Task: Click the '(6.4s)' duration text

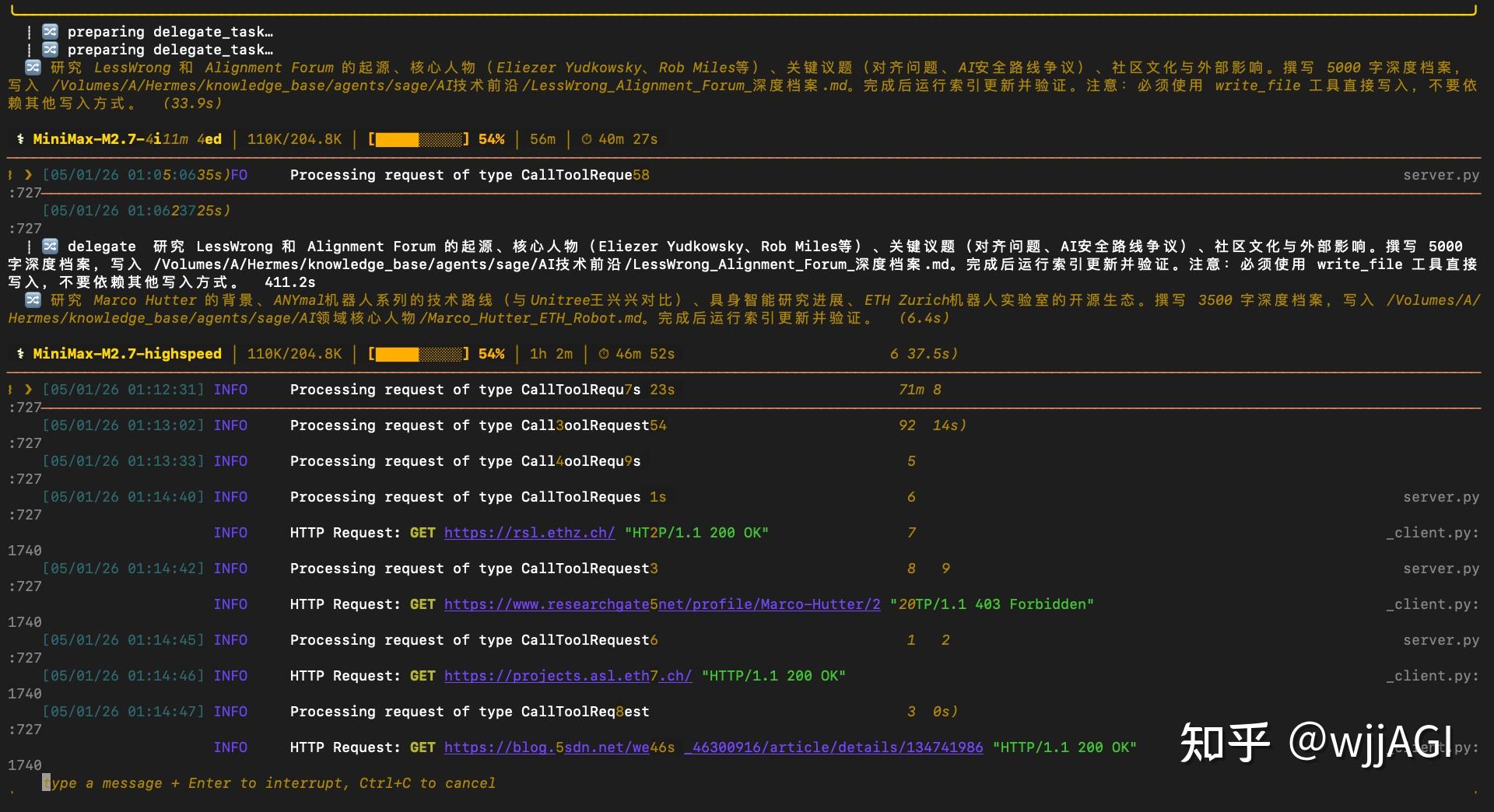Action: [924, 318]
